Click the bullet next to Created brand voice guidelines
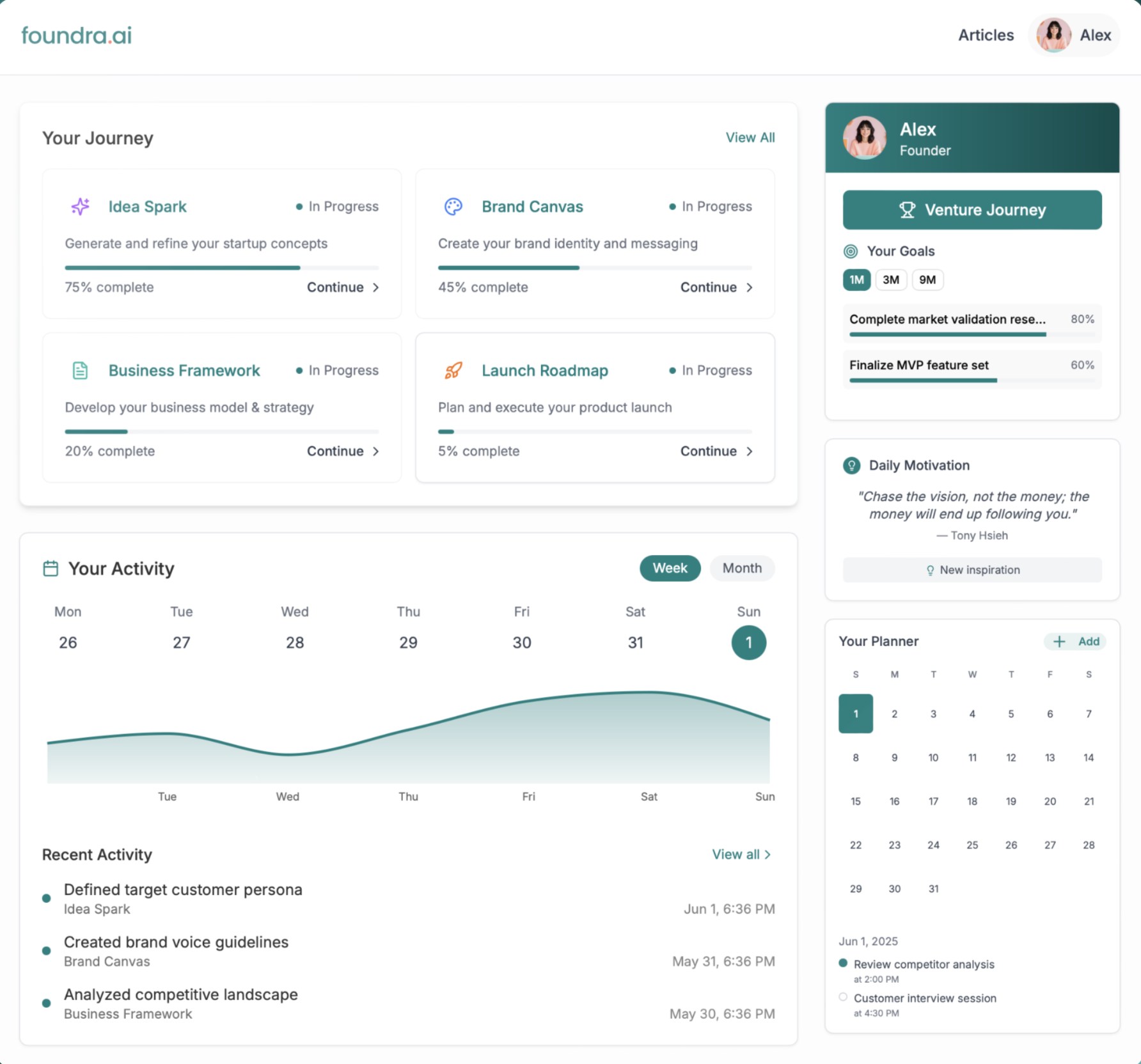 pos(46,951)
